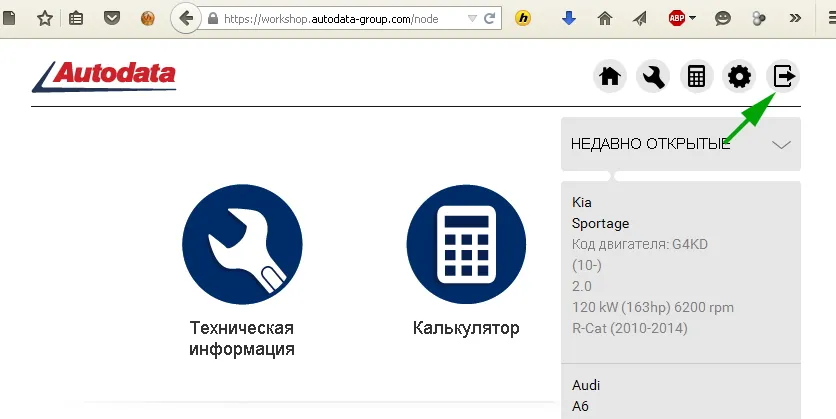Click the 120 kW (163hp) 6200 rpm line

click(653, 308)
